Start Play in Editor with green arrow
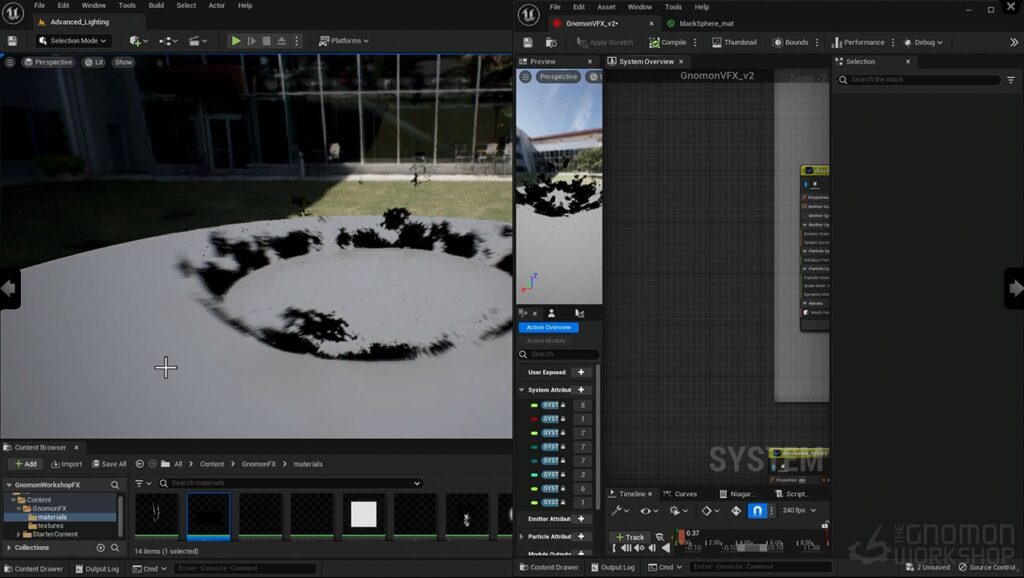1024x578 pixels. 236,40
